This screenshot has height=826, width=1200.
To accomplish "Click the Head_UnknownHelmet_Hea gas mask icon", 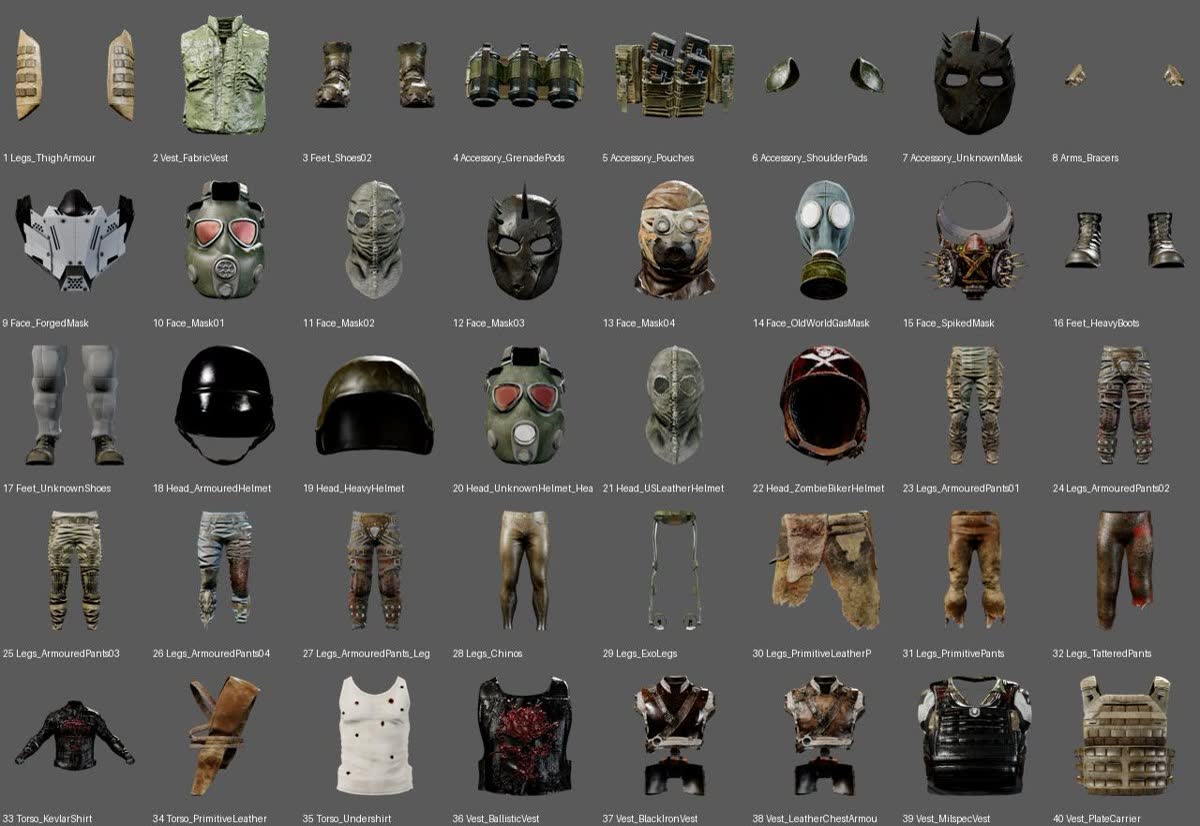I will (x=525, y=404).
